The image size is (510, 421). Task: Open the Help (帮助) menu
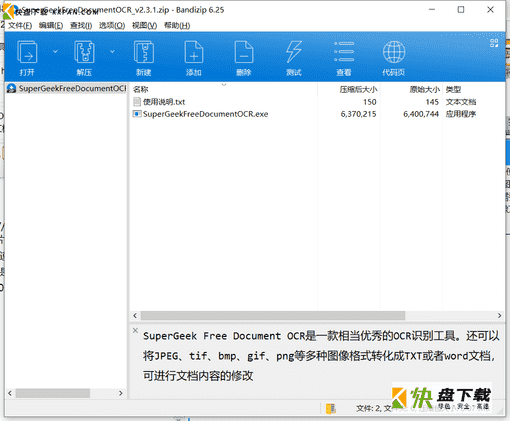[177, 25]
